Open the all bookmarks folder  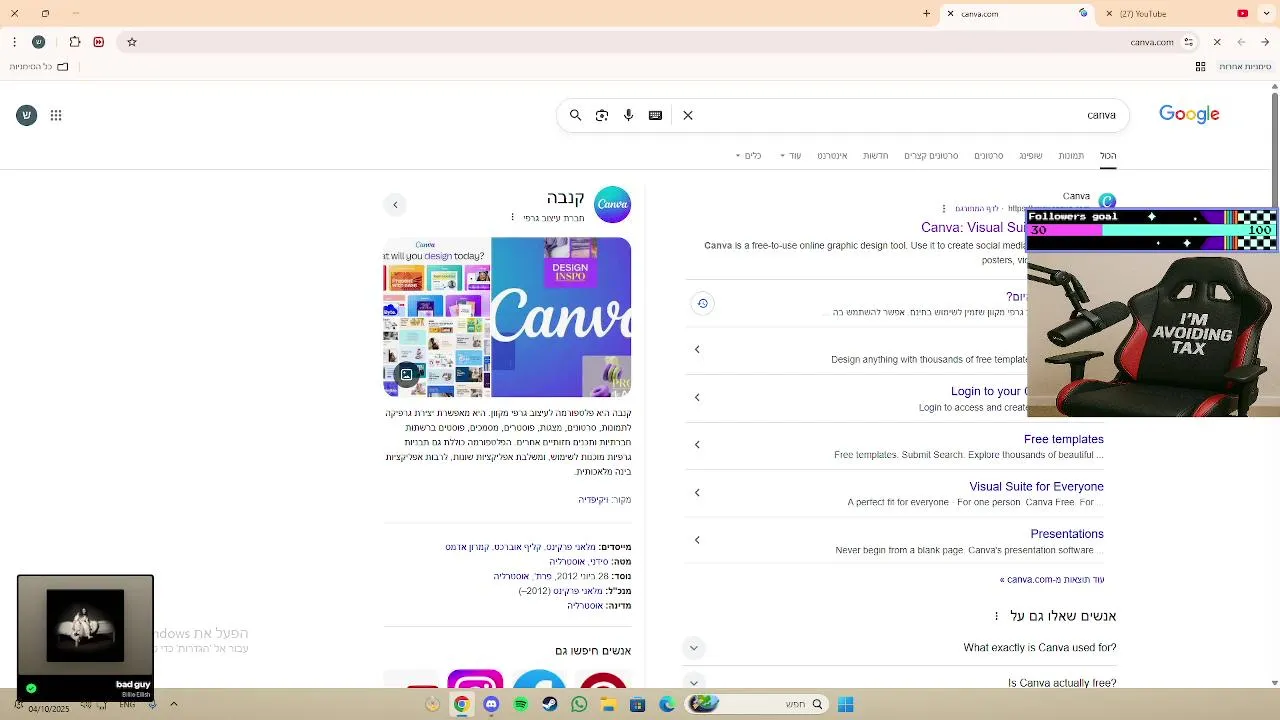click(x=39, y=67)
